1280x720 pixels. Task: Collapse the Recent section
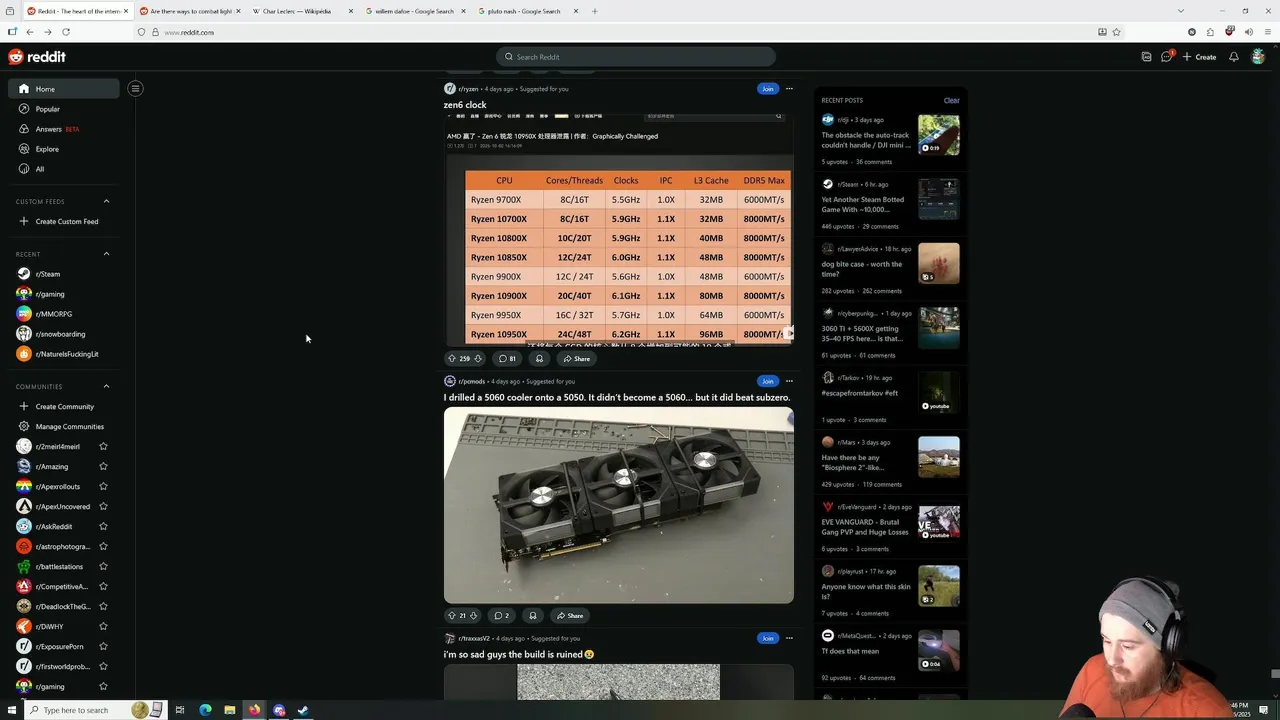[x=106, y=254]
